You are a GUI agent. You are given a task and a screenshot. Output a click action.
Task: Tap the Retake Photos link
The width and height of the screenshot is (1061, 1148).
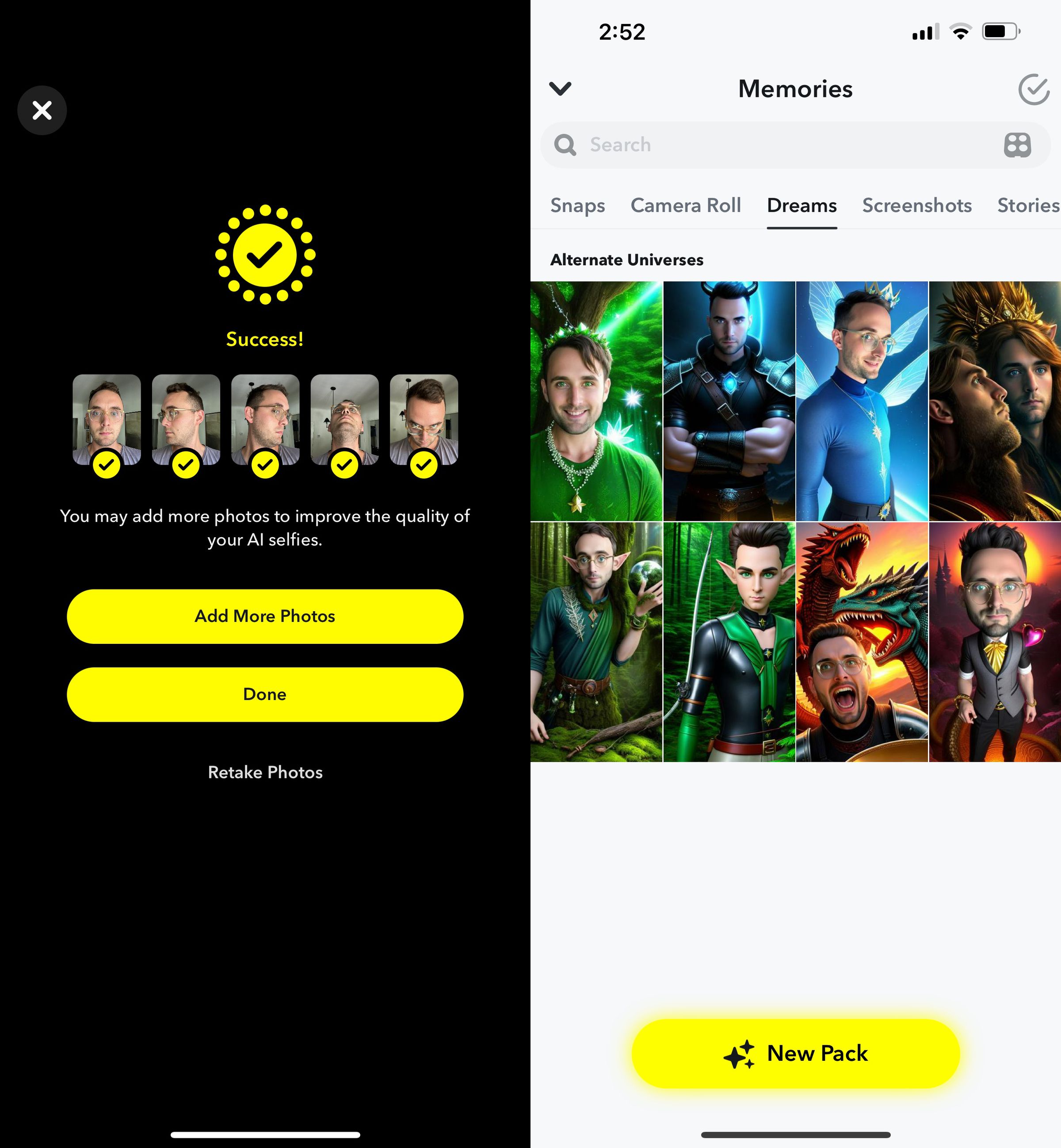coord(265,771)
